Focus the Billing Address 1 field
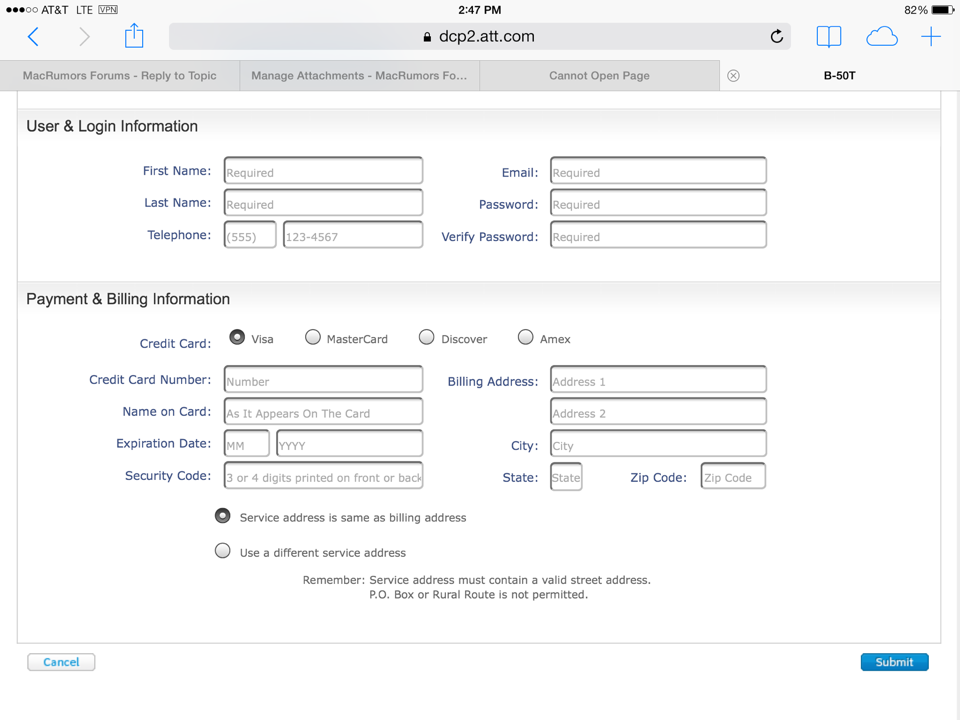960x720 pixels. [x=658, y=380]
